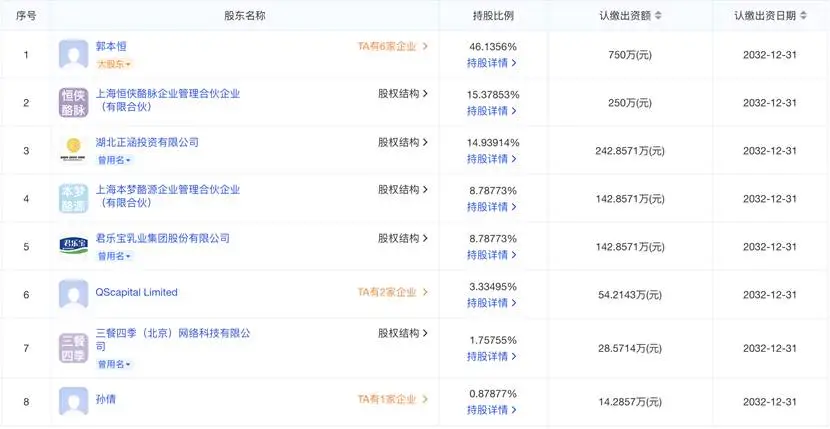
Task: Click the 孙倩 avatar icon
Action: tap(75, 401)
